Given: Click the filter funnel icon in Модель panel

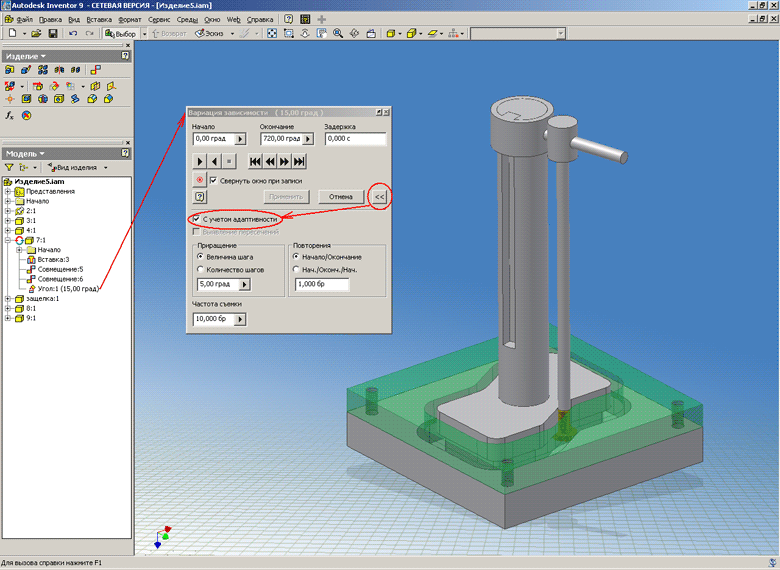Looking at the screenshot, I should [x=9, y=168].
